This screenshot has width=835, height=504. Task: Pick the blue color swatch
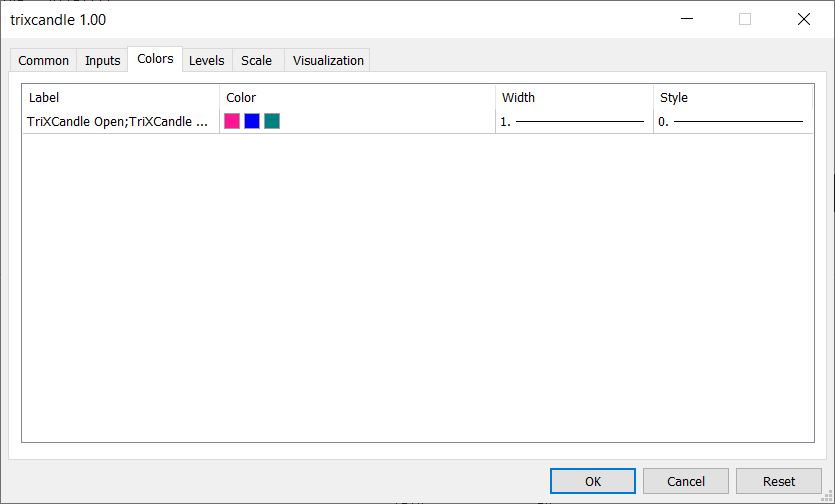[x=252, y=121]
